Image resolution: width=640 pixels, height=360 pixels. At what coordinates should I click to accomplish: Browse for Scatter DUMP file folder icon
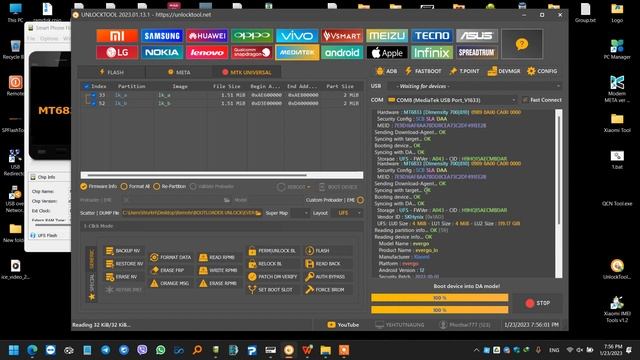pos(258,213)
